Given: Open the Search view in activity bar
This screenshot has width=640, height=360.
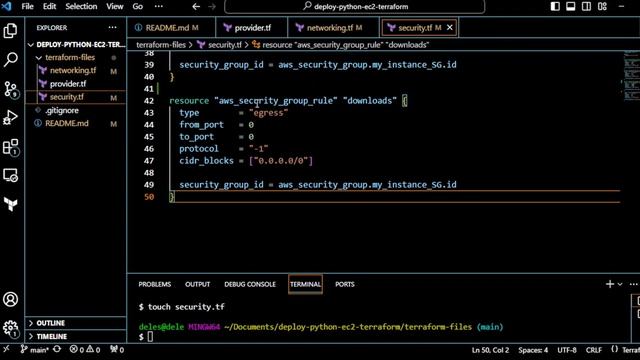Looking at the screenshot, I should coord(11,60).
